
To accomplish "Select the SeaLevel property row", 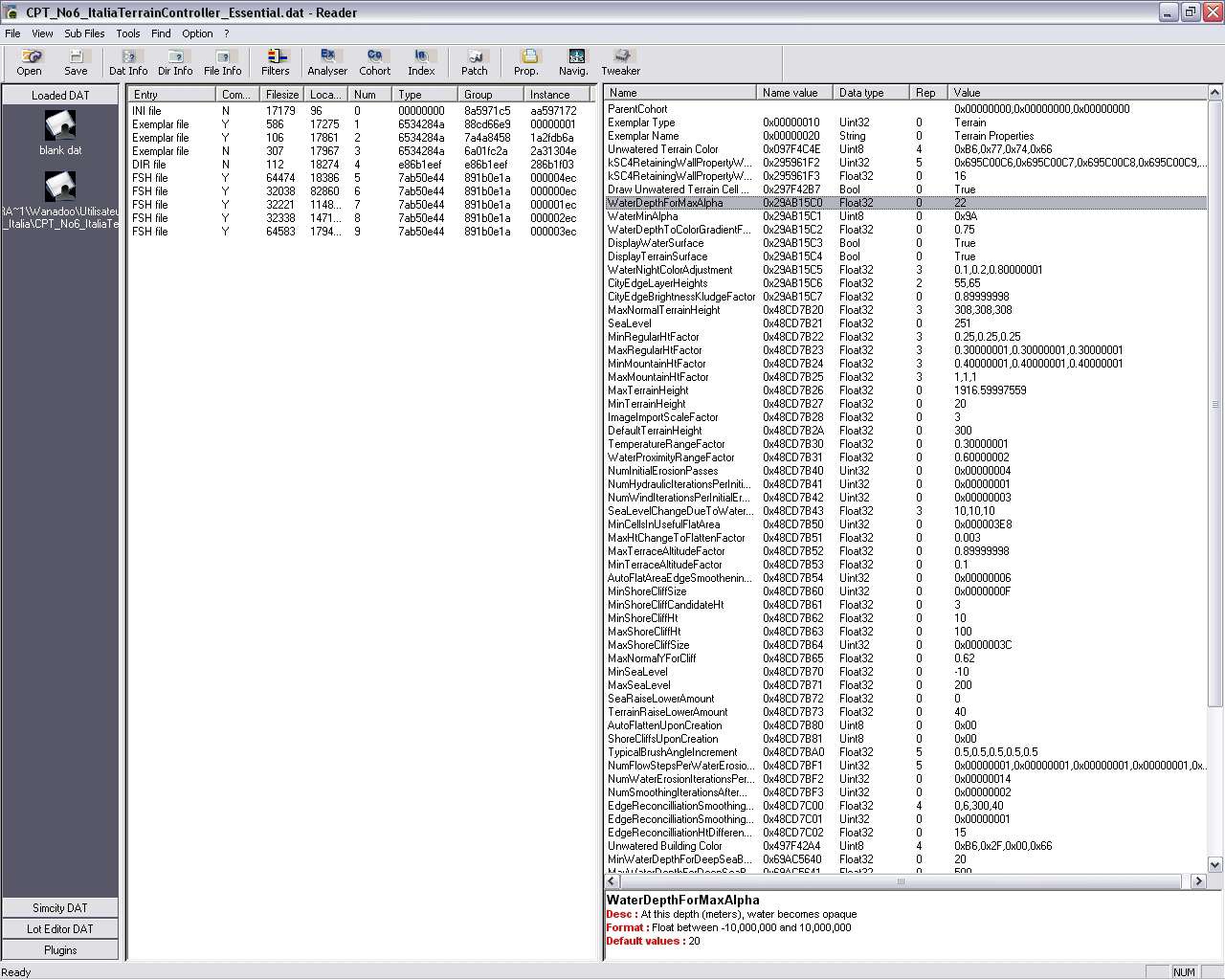I will pyautogui.click(x=630, y=323).
